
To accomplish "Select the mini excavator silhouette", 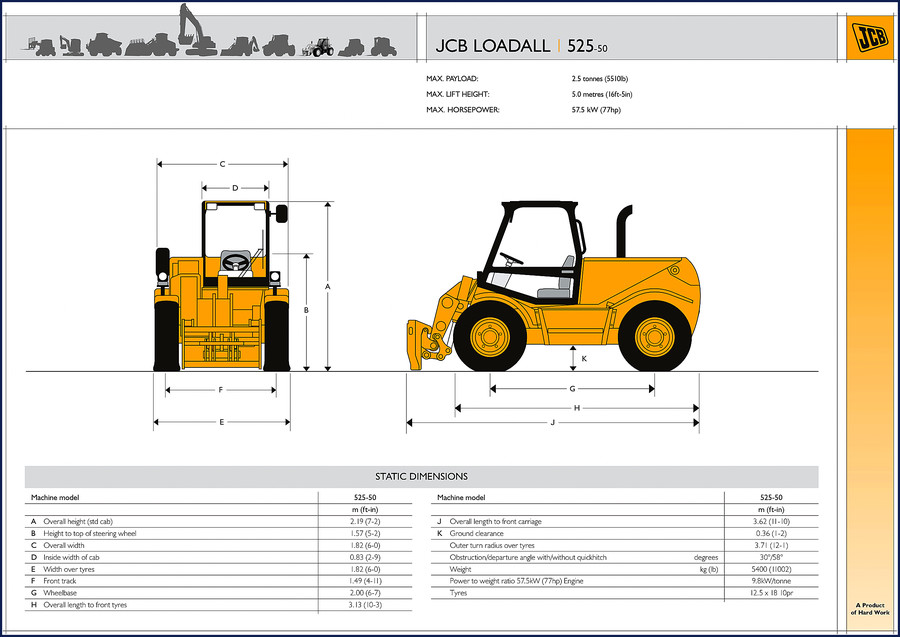I will tap(72, 46).
